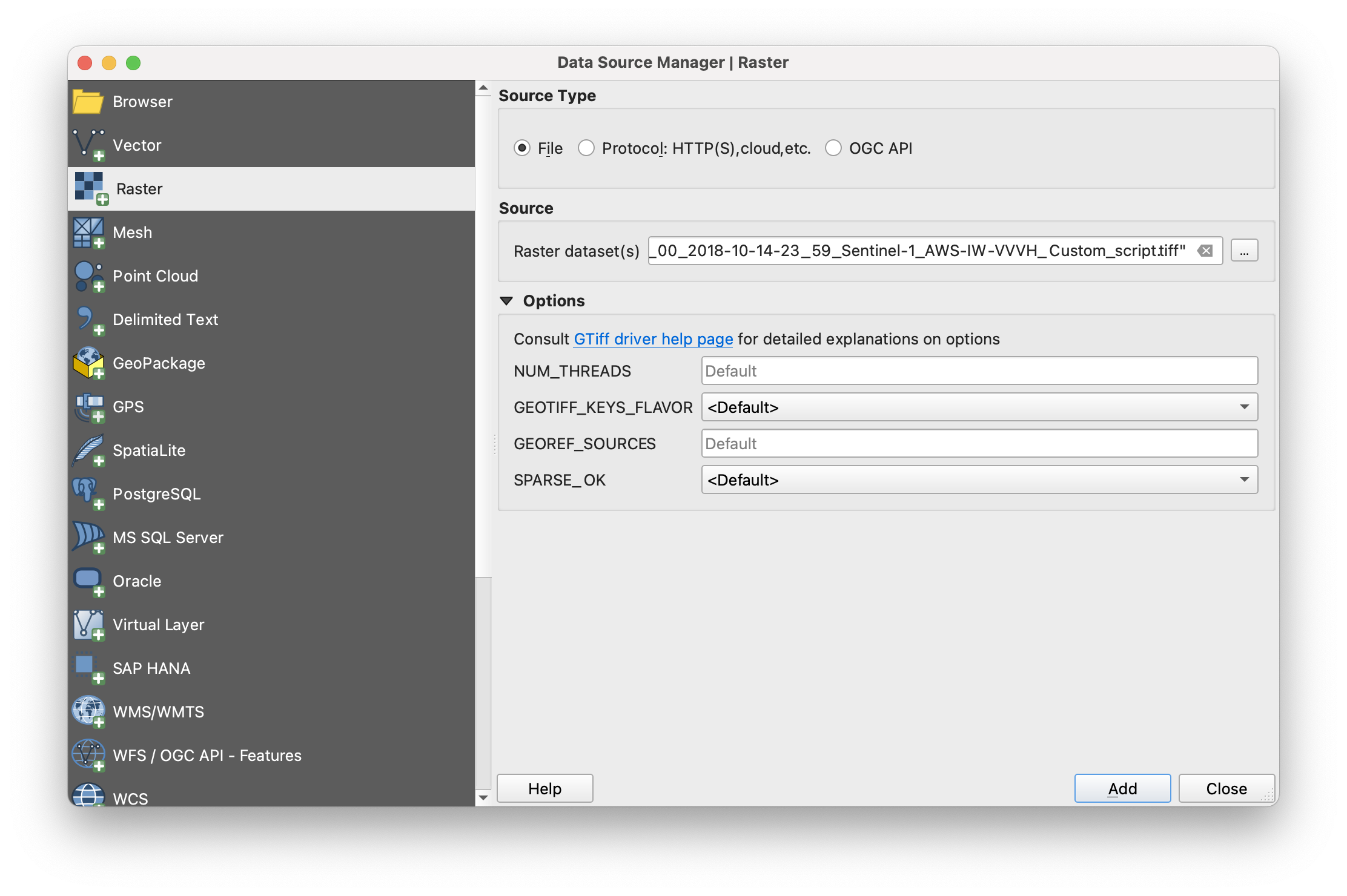Switch to the GeoPackage tab label

pos(159,363)
